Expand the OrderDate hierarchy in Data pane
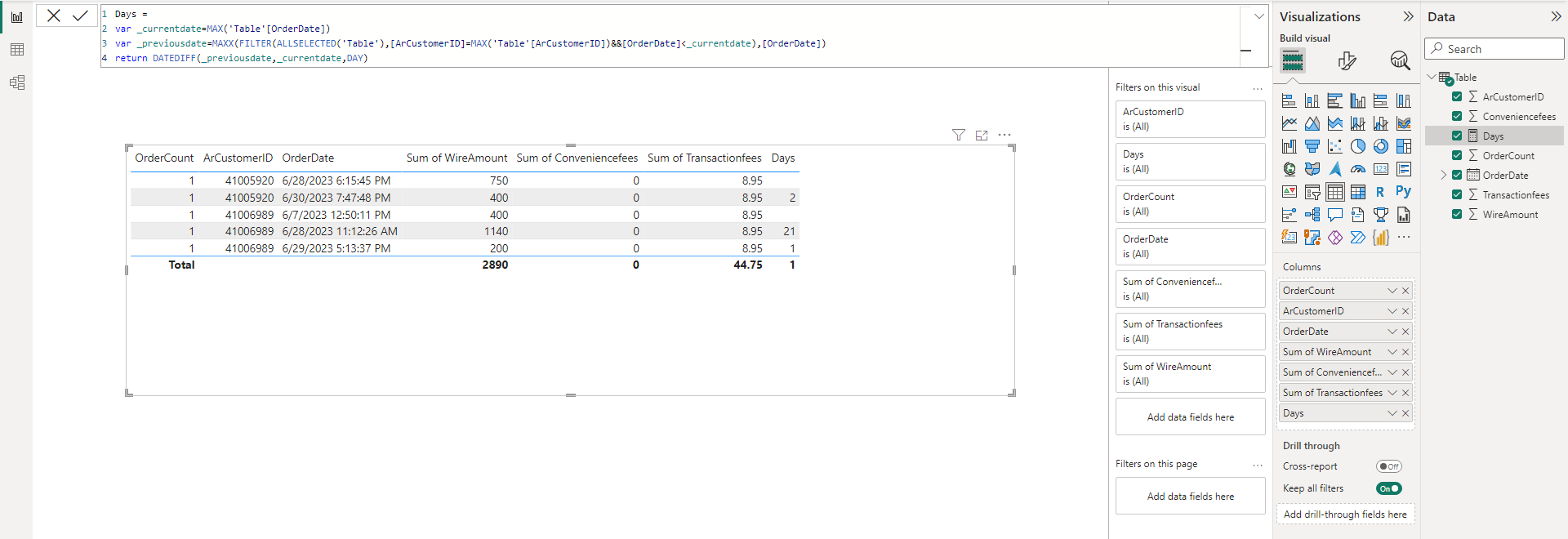The width and height of the screenshot is (1568, 539). click(x=1443, y=175)
